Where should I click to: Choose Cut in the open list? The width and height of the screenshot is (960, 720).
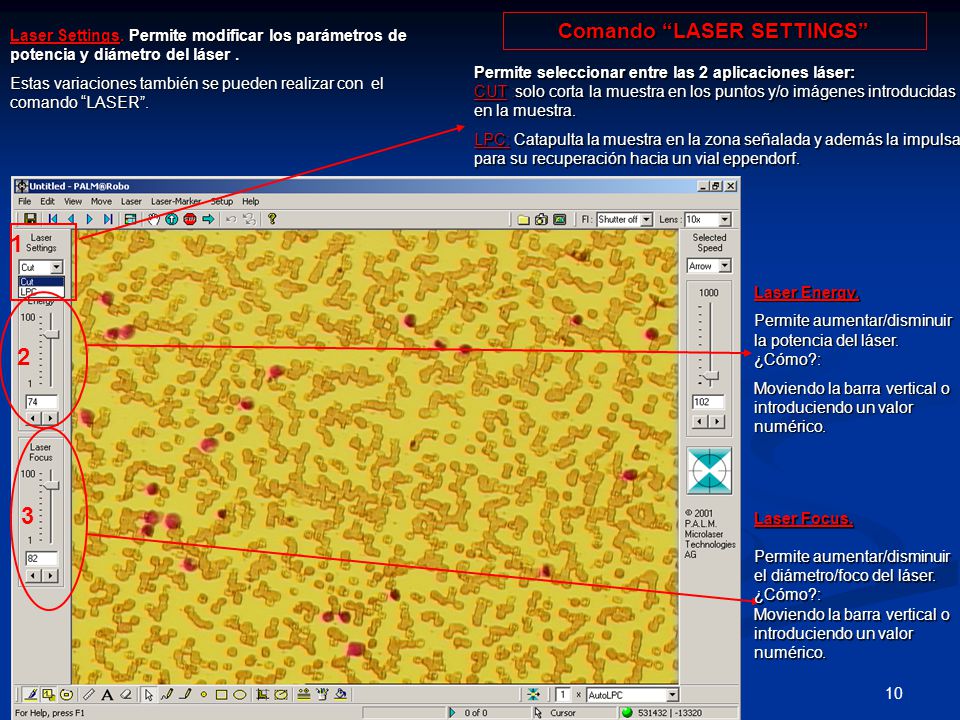pos(41,282)
